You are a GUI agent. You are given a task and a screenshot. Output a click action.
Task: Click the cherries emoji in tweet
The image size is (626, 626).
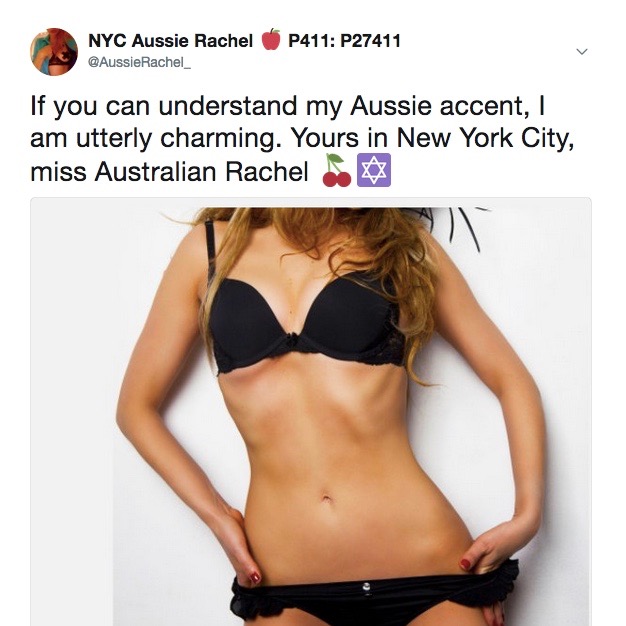point(336,170)
